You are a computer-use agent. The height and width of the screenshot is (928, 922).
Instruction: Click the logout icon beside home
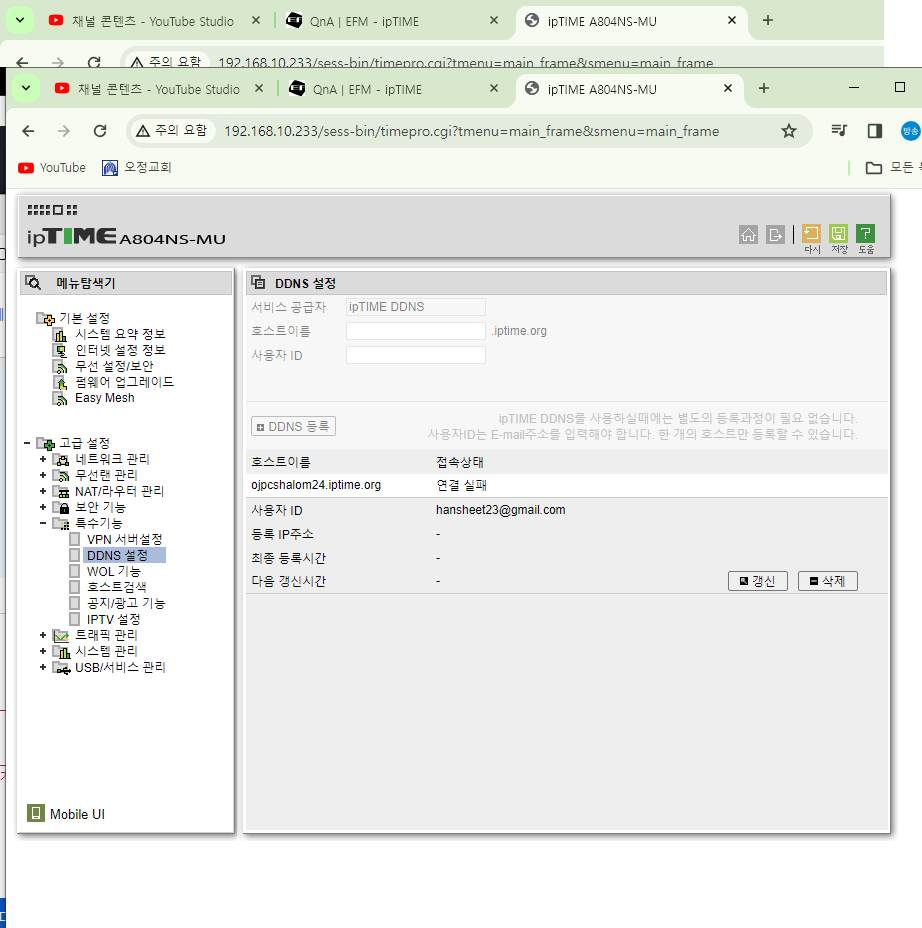[x=775, y=234]
